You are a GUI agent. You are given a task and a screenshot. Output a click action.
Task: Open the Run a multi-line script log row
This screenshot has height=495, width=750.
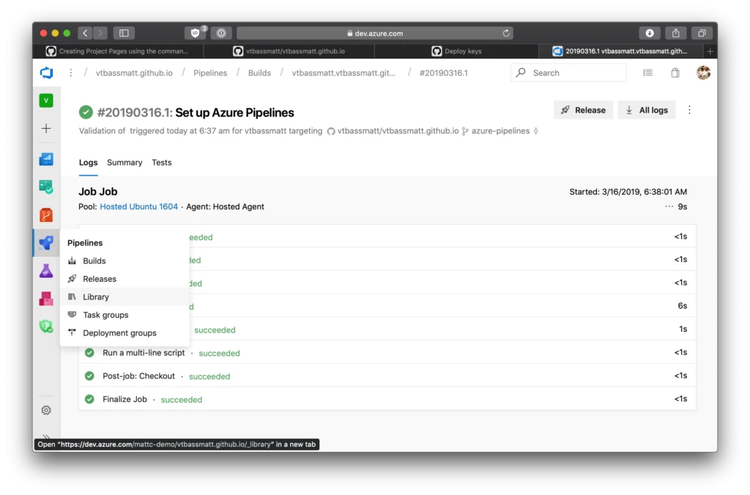[387, 352]
